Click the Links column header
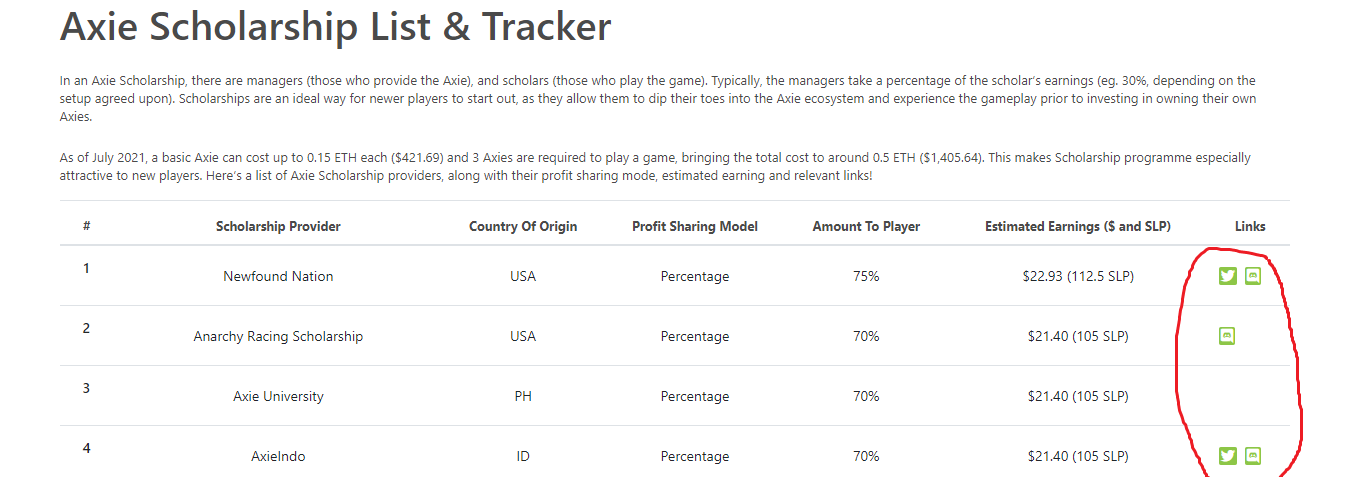Viewport: 1347px width, 477px height. [x=1250, y=226]
